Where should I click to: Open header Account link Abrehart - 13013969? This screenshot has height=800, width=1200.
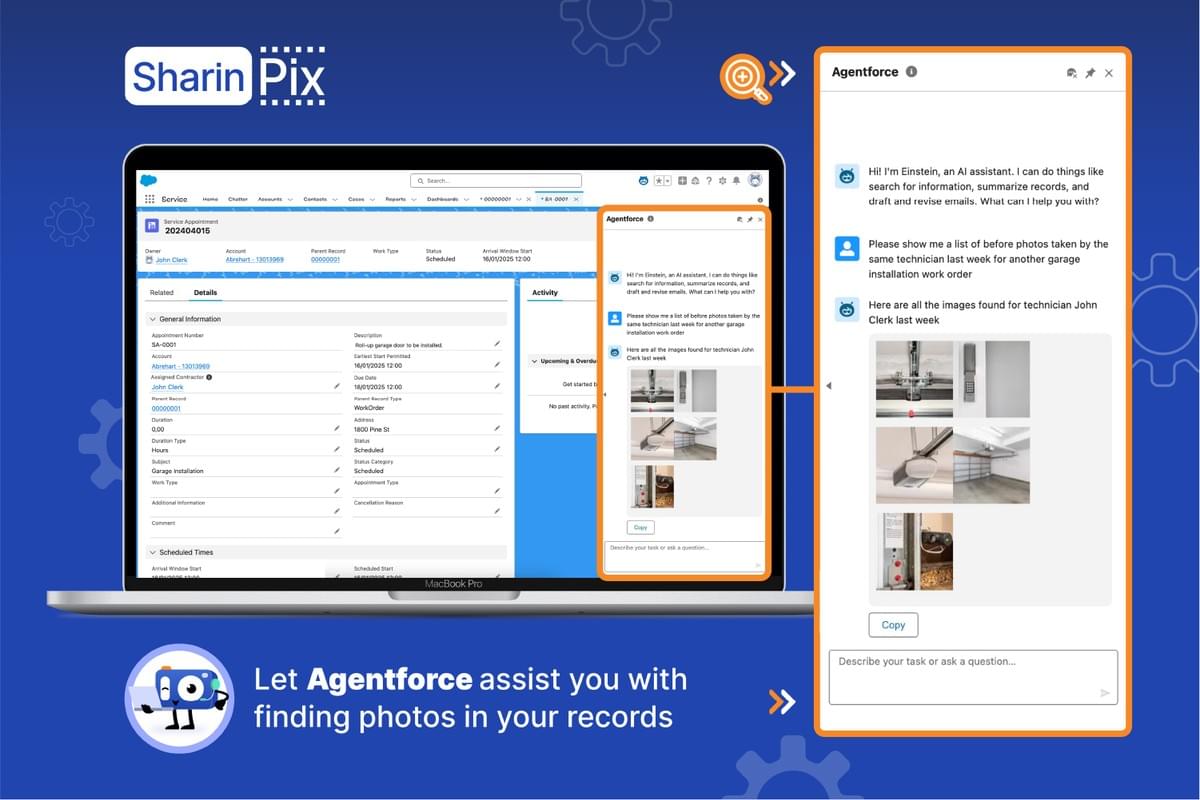(254, 259)
